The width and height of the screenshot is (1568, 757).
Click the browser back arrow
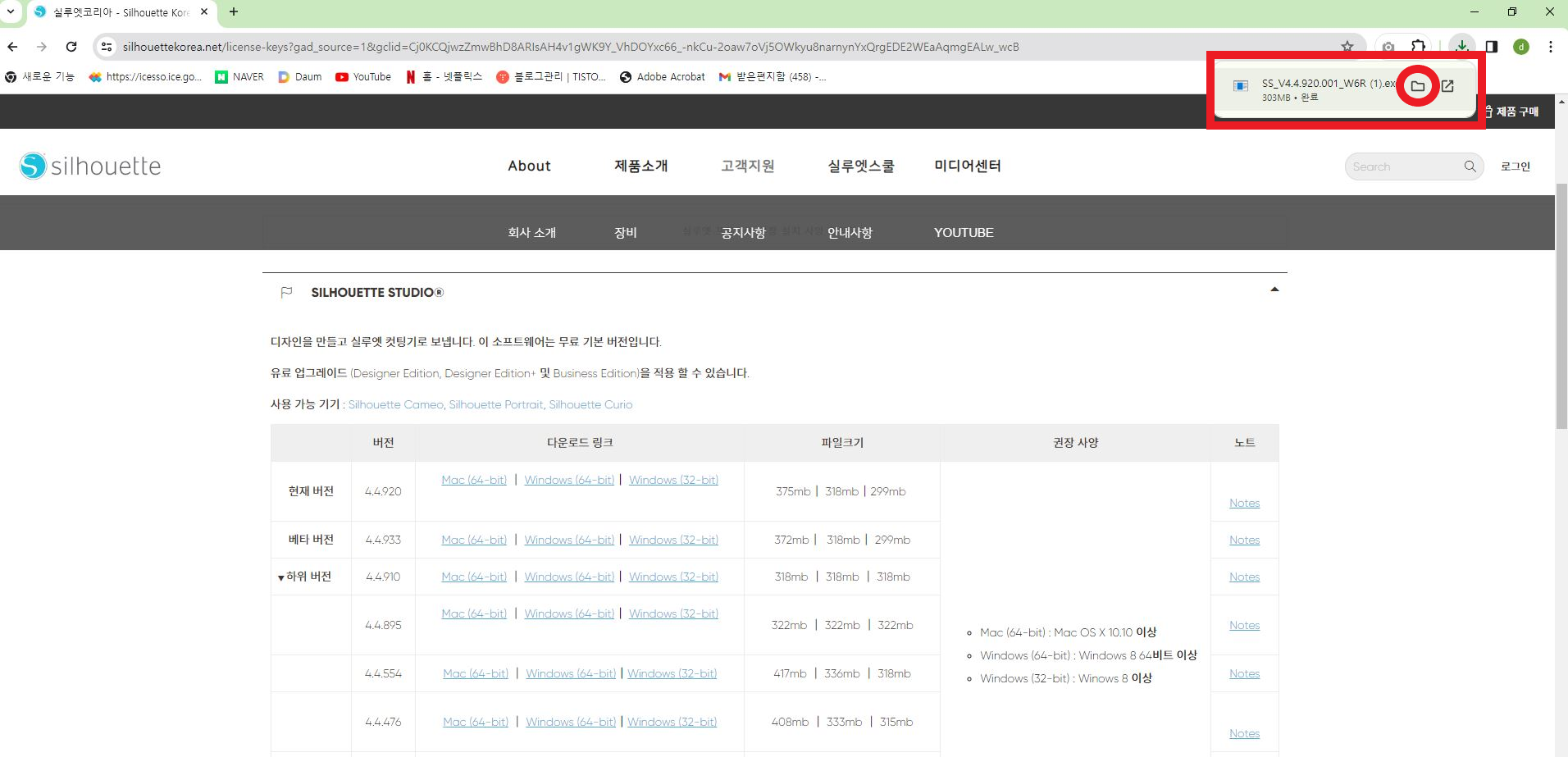click(12, 47)
